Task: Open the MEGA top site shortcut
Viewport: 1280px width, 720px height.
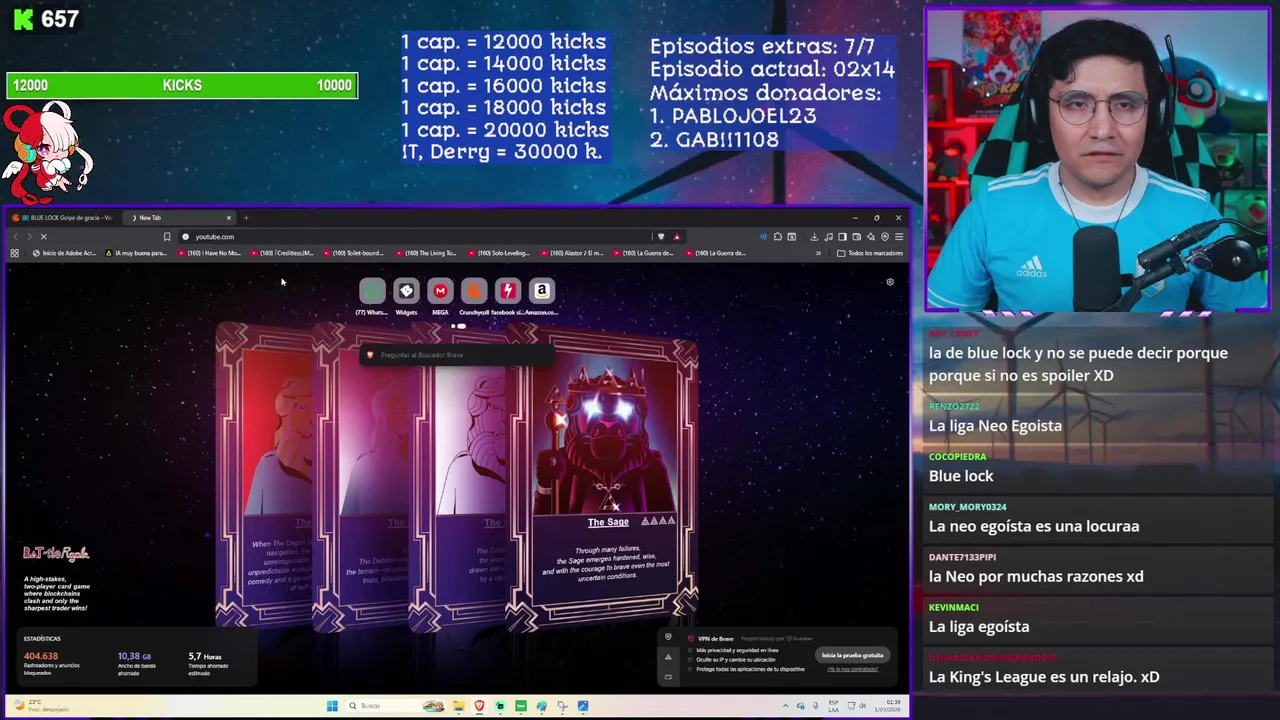Action: point(440,291)
